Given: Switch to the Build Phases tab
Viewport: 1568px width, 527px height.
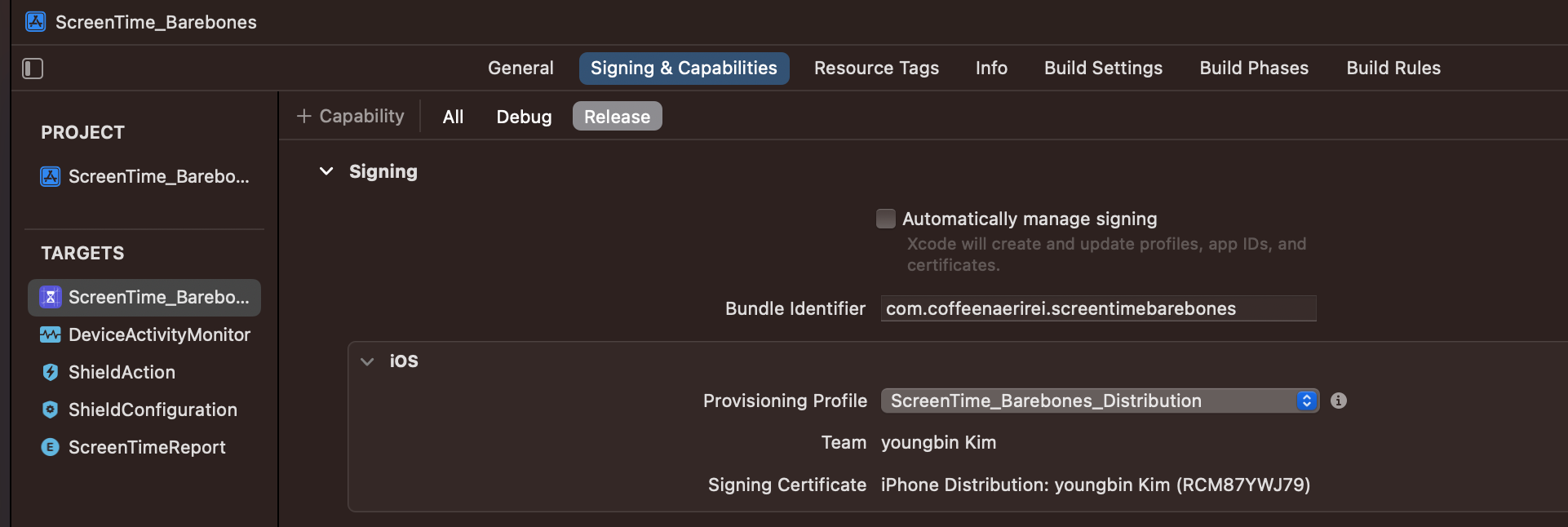Looking at the screenshot, I should [1253, 69].
